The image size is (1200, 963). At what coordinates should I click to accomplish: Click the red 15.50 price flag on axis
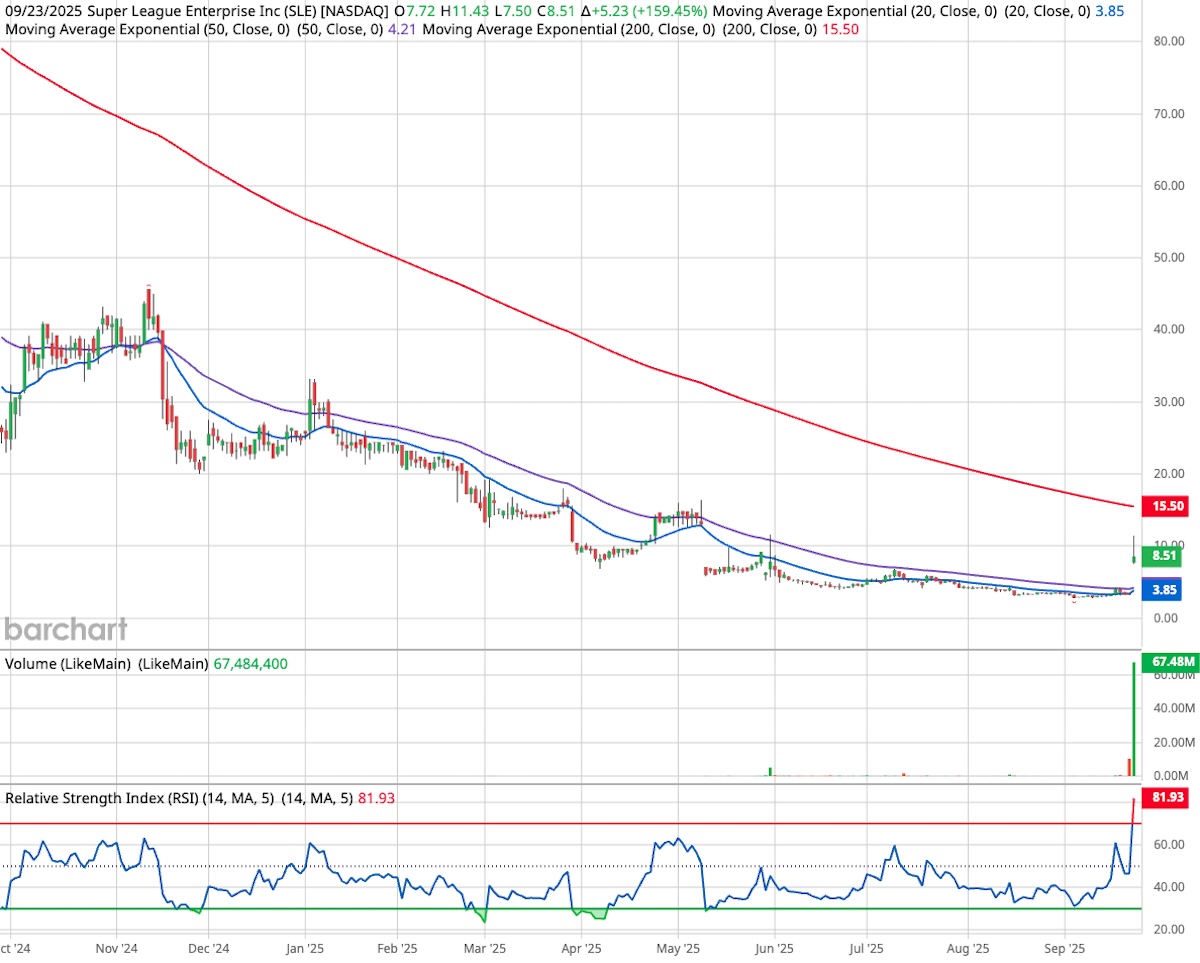coord(1166,507)
